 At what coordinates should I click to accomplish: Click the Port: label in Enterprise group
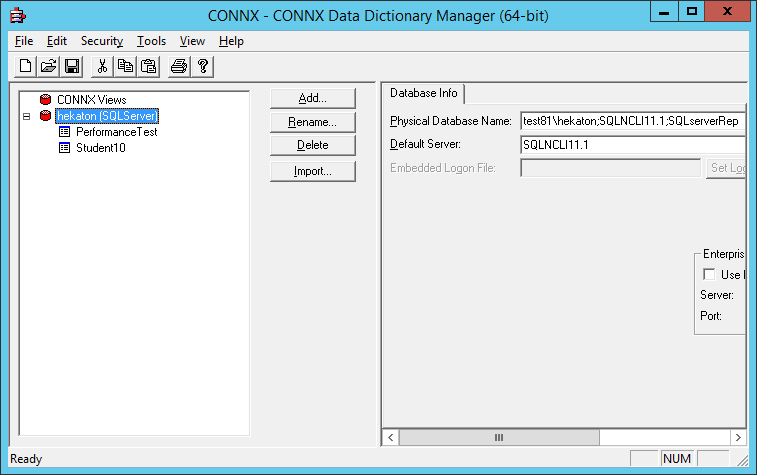[711, 316]
